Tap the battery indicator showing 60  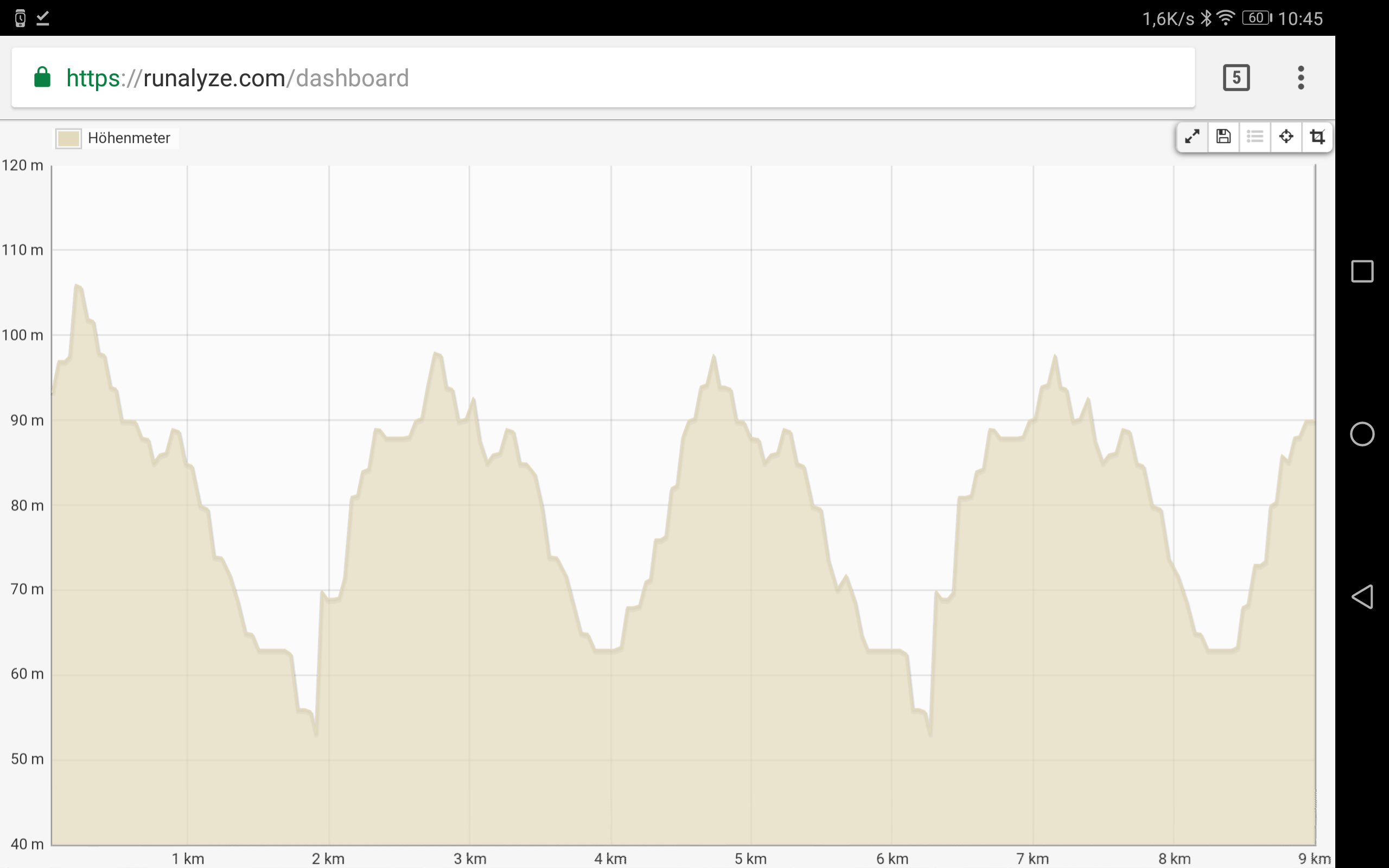(x=1256, y=18)
